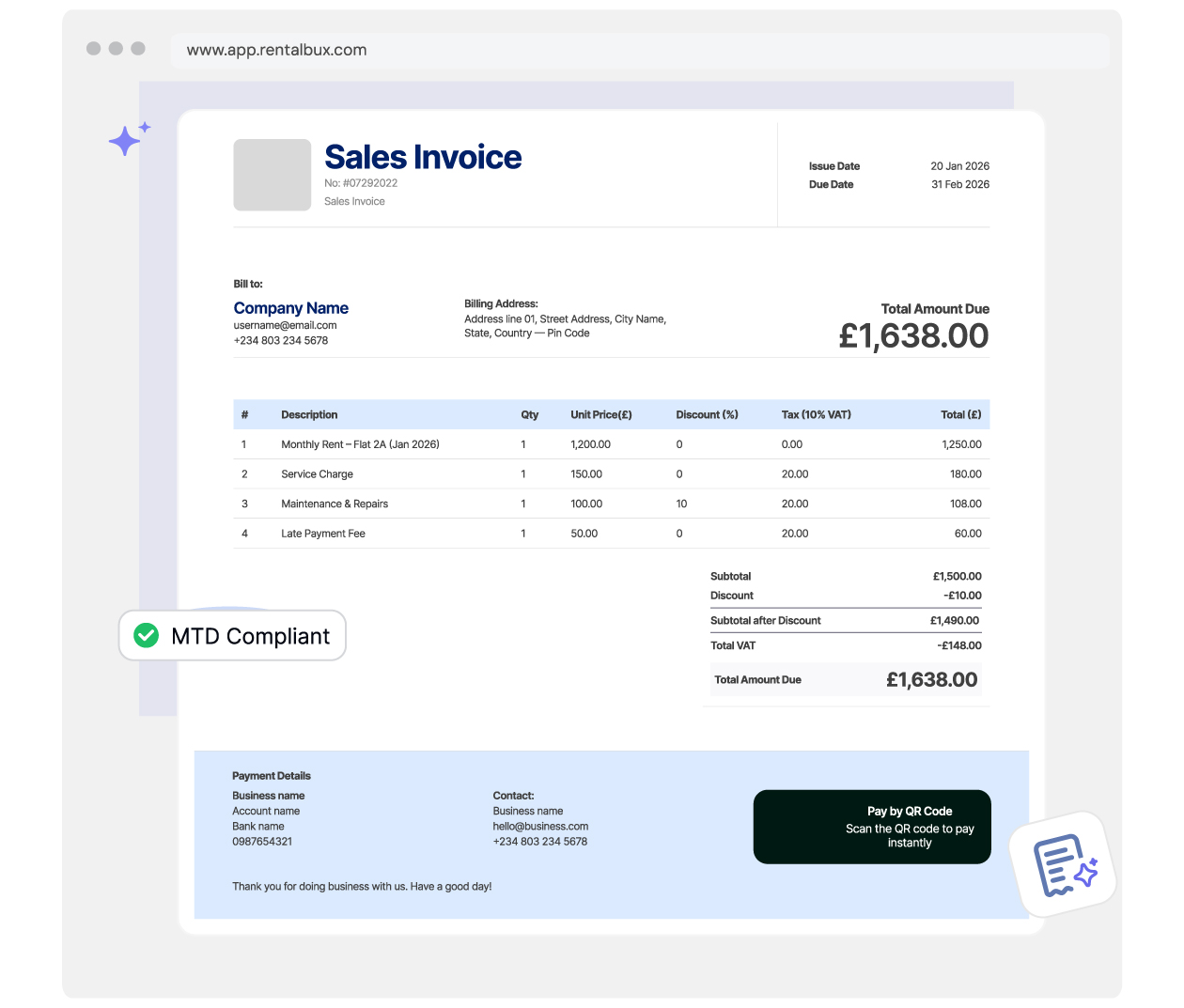Click the issue date 20 Jan 2026

(959, 166)
